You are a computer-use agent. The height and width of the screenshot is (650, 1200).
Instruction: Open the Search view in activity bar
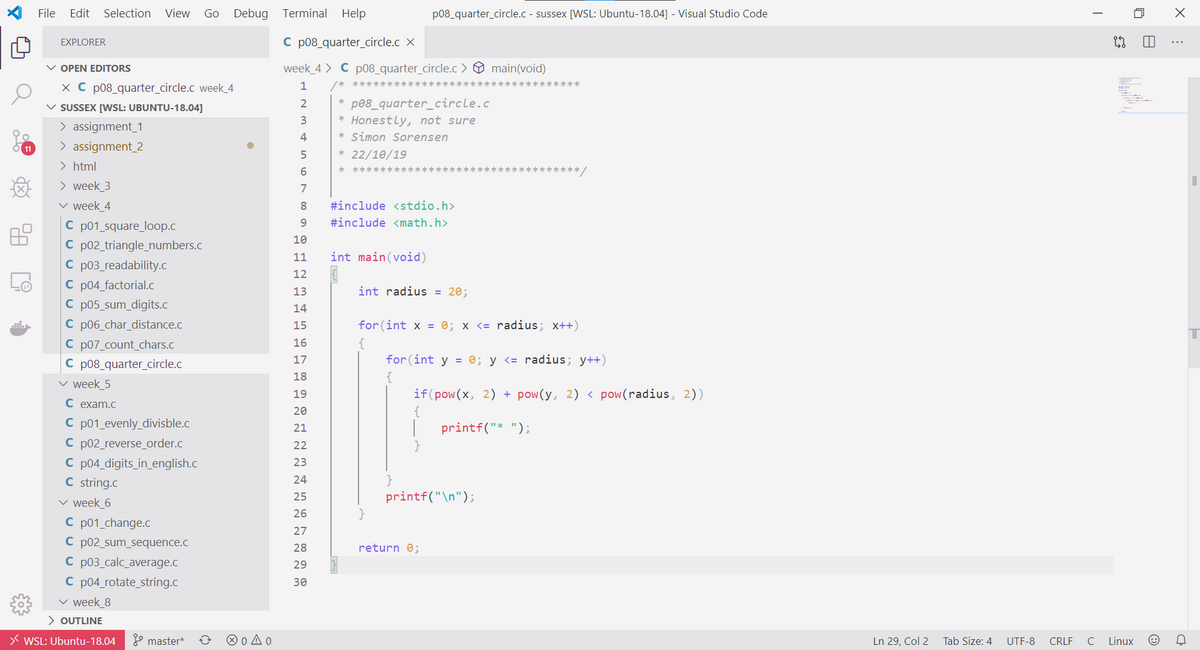click(22, 95)
